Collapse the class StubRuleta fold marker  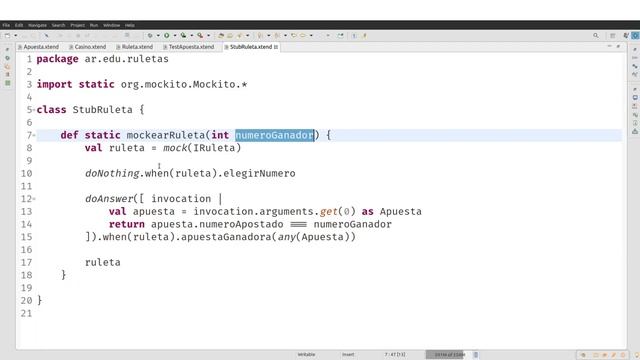(34, 110)
